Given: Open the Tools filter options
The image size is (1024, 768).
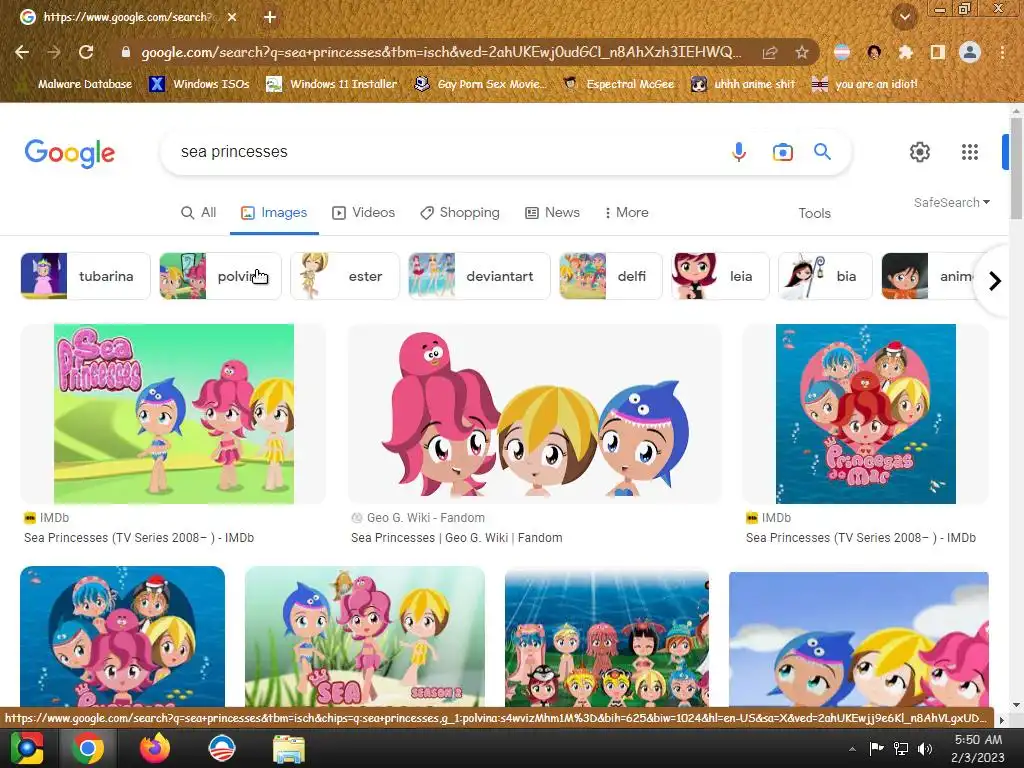Looking at the screenshot, I should pyautogui.click(x=814, y=214).
